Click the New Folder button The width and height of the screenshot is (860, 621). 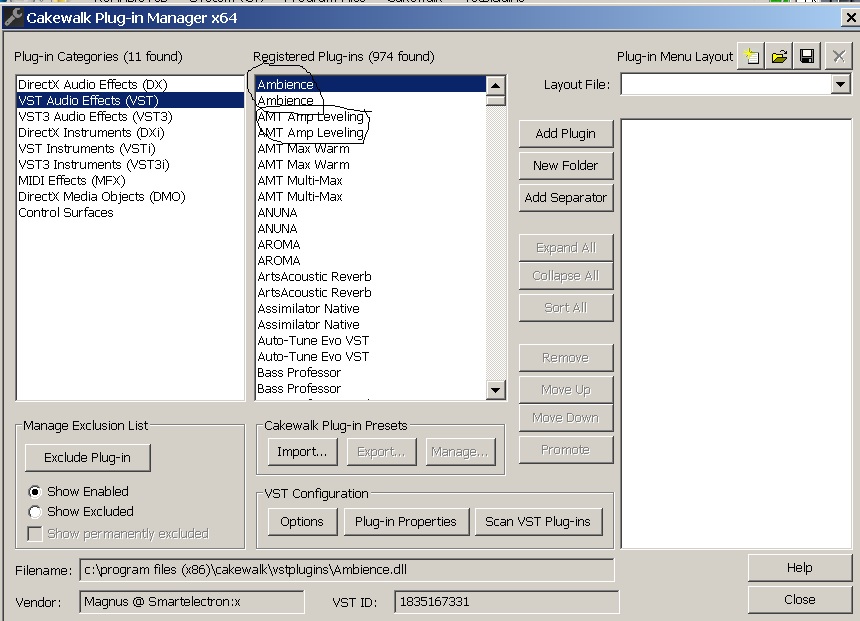[x=565, y=166]
